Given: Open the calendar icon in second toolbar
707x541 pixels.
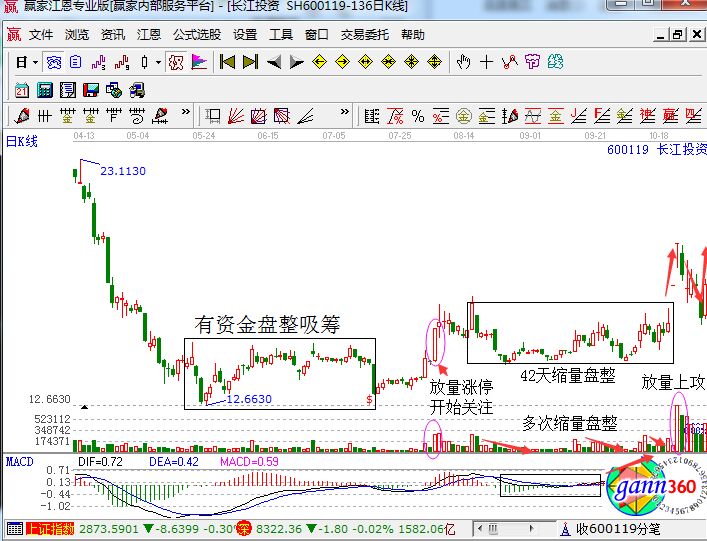Looking at the screenshot, I should tap(22, 89).
